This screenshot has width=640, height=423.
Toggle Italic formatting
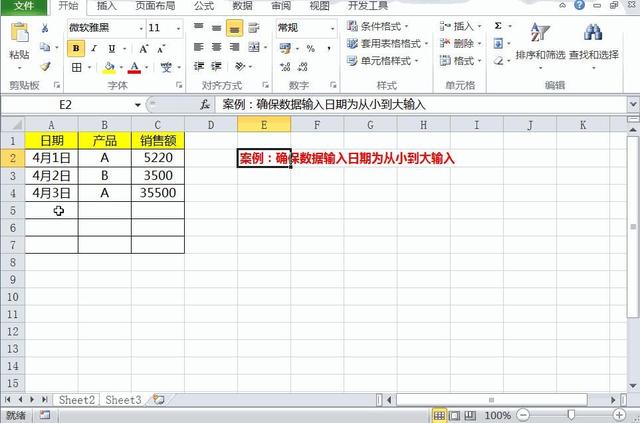94,48
